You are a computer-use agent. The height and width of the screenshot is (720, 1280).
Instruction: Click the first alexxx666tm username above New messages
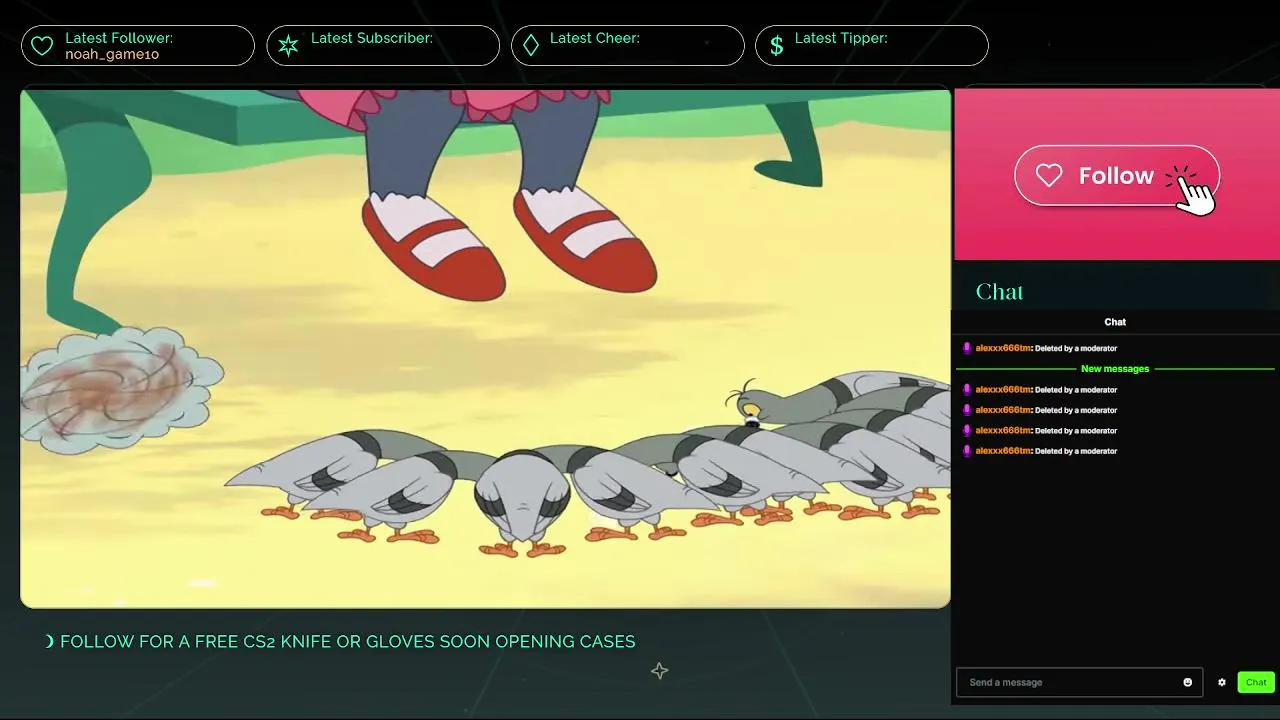pos(1003,348)
